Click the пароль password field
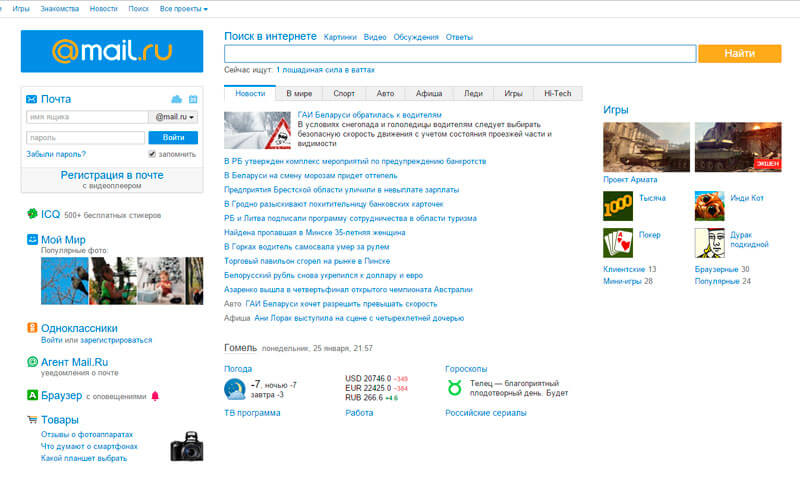 [86, 137]
